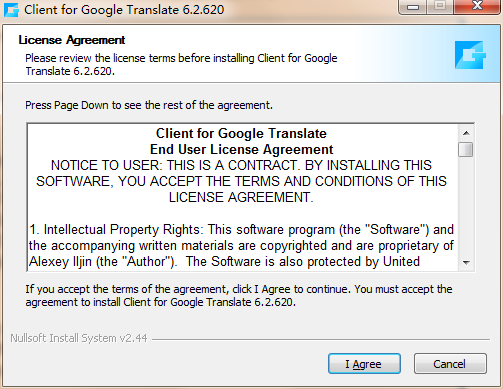This screenshot has height=389, width=503.
Task: Click the window title 'Client for Google Translate 6.2.620'
Action: point(124,10)
